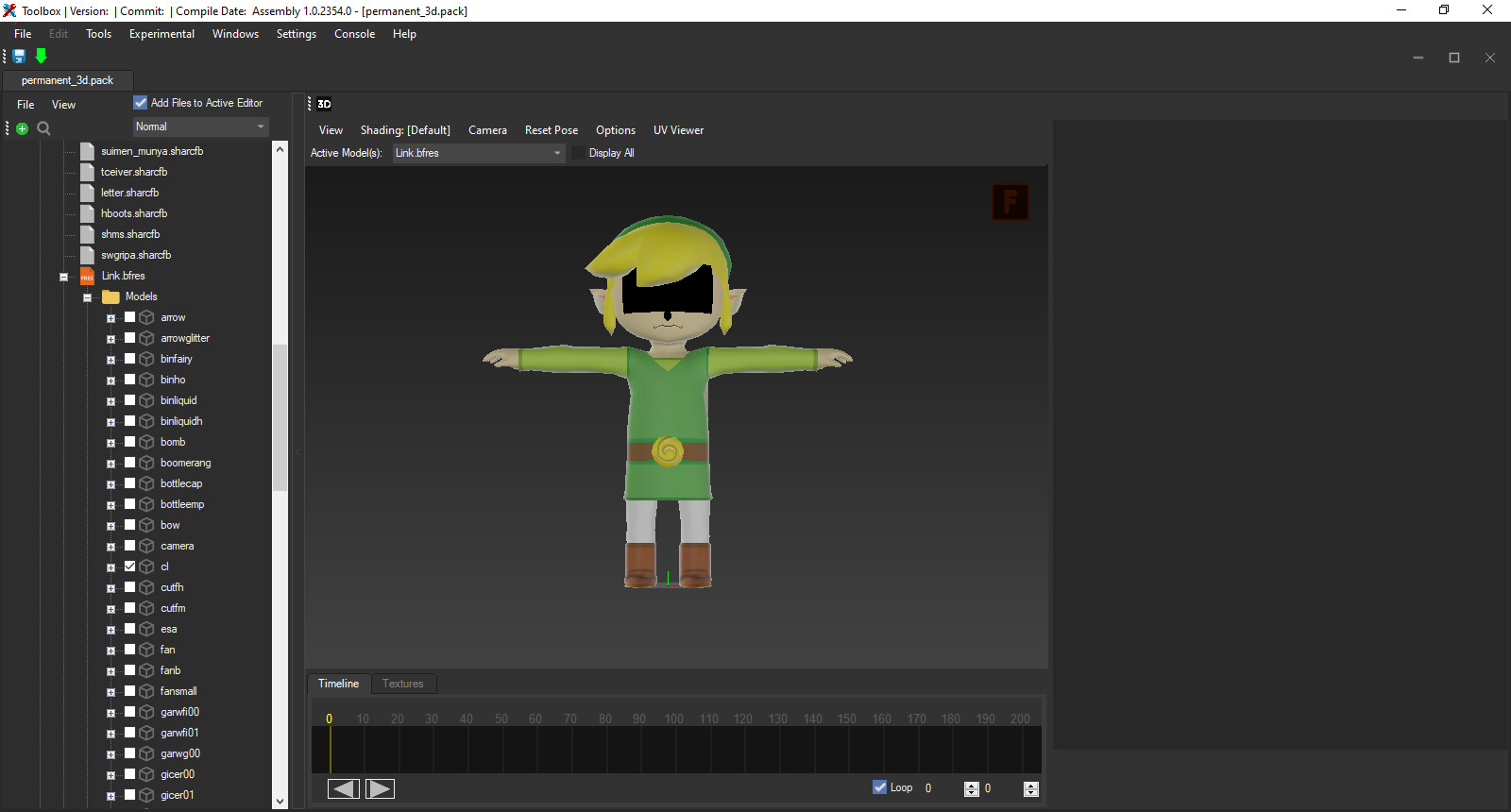Open the Tools menu
Image resolution: width=1511 pixels, height=812 pixels.
98,34
